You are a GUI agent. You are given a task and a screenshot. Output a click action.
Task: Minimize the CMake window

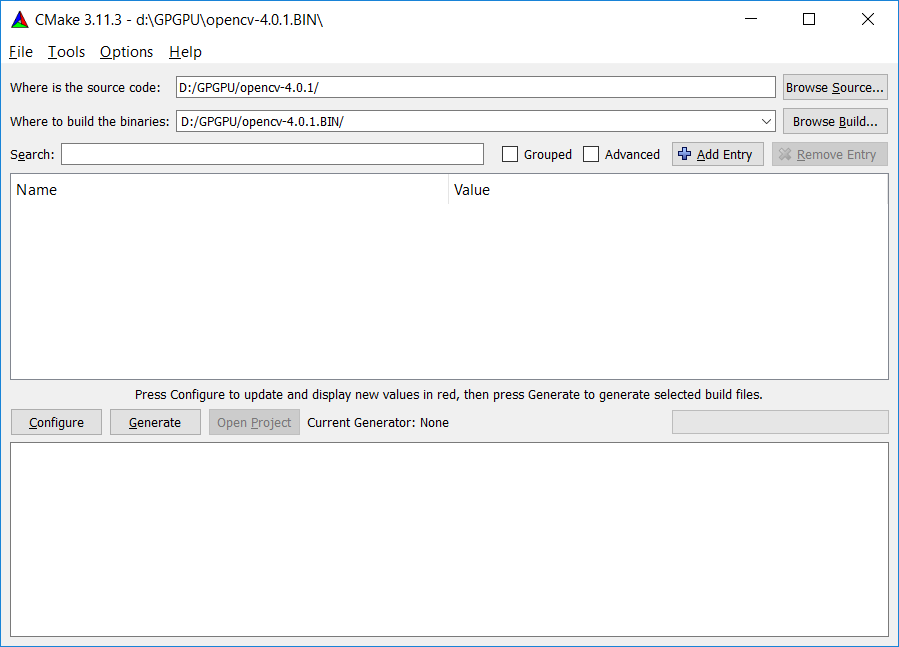click(x=751, y=20)
